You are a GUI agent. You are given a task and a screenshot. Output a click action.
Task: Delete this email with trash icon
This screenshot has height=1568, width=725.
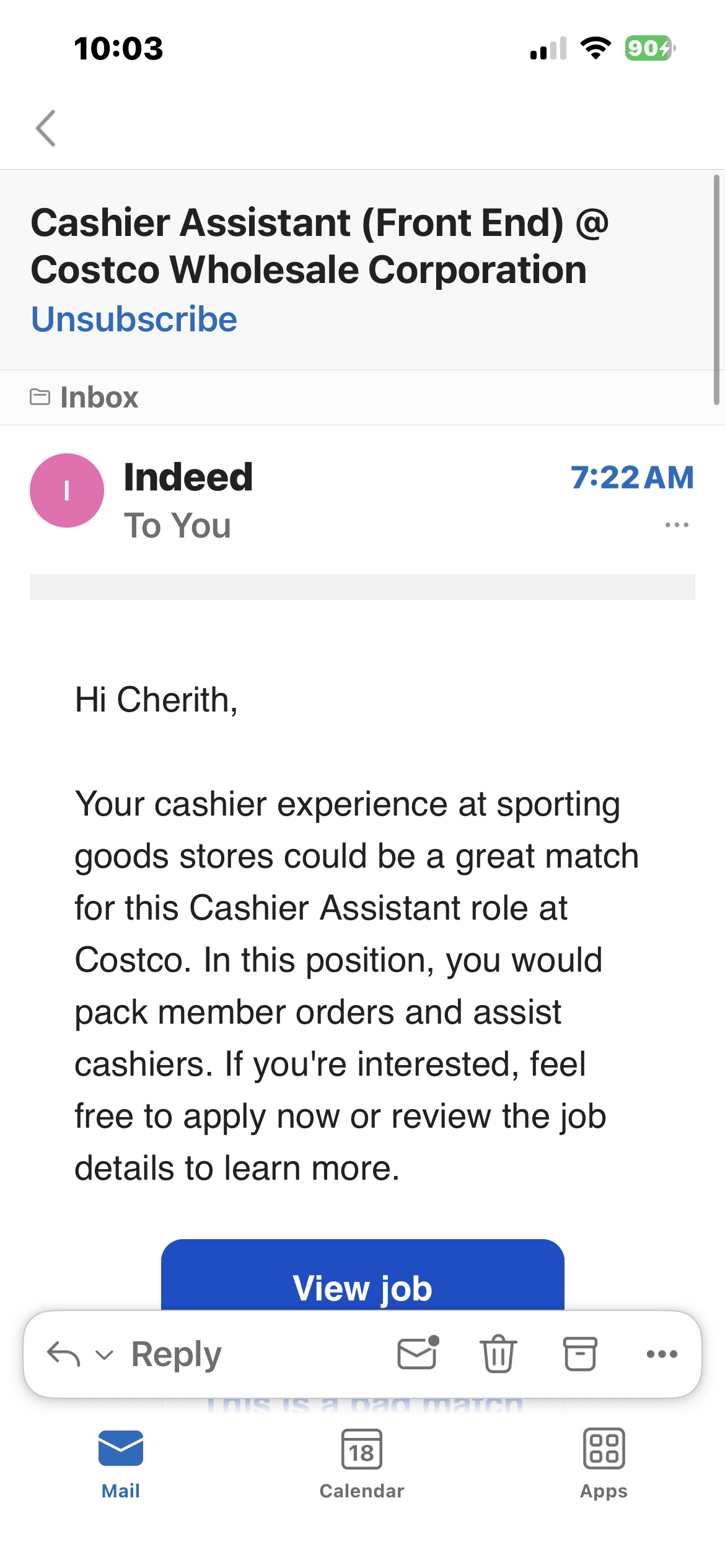click(498, 1354)
